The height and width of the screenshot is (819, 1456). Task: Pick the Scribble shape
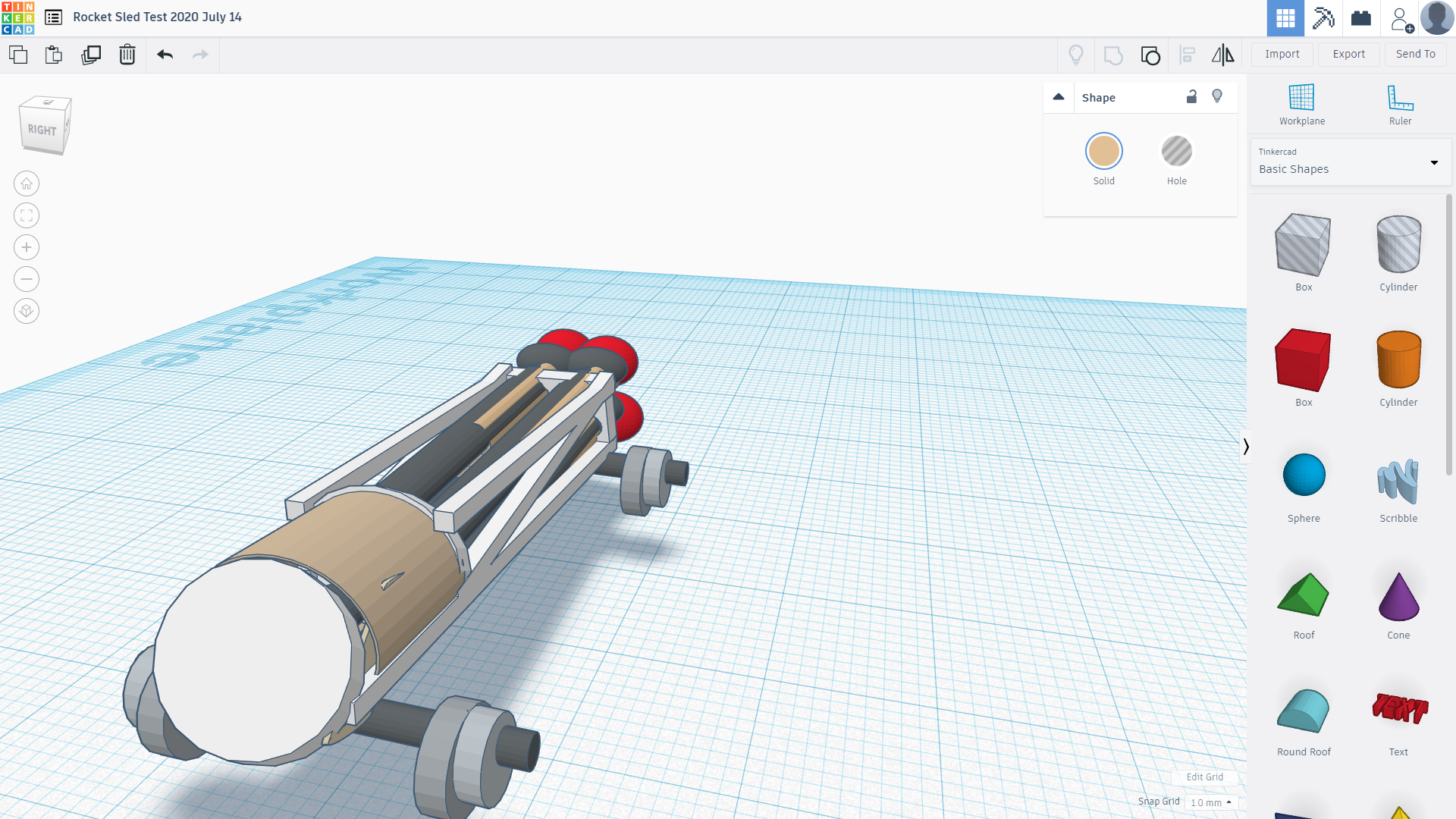coord(1398,481)
